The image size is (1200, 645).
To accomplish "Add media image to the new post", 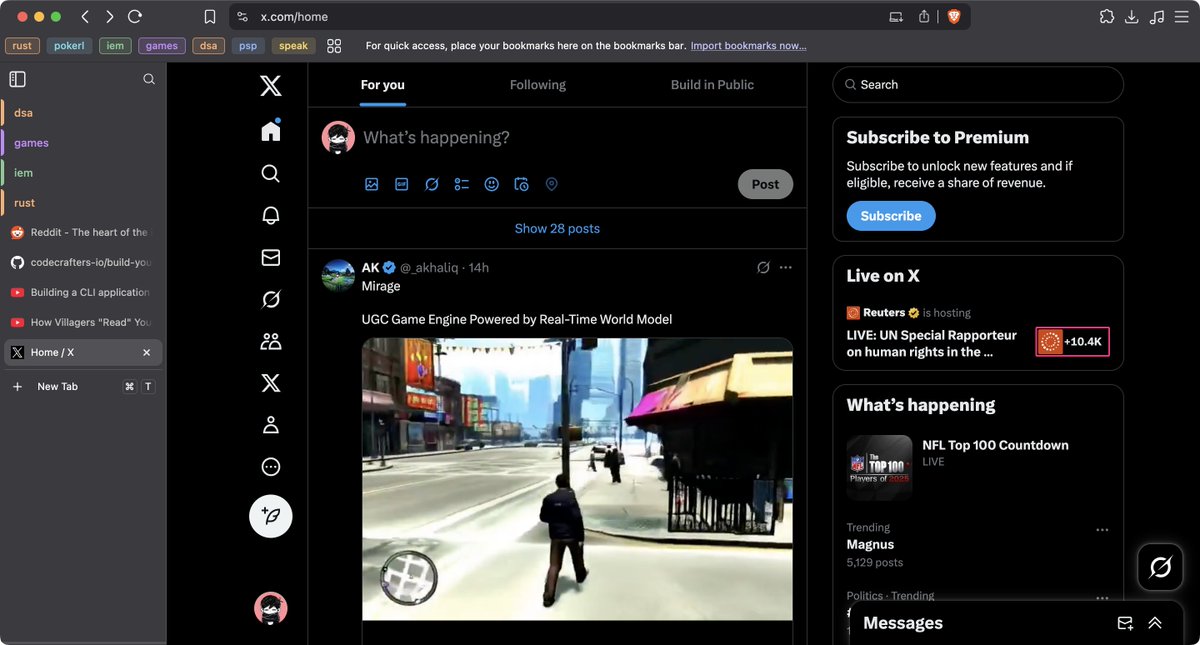I will click(x=371, y=184).
